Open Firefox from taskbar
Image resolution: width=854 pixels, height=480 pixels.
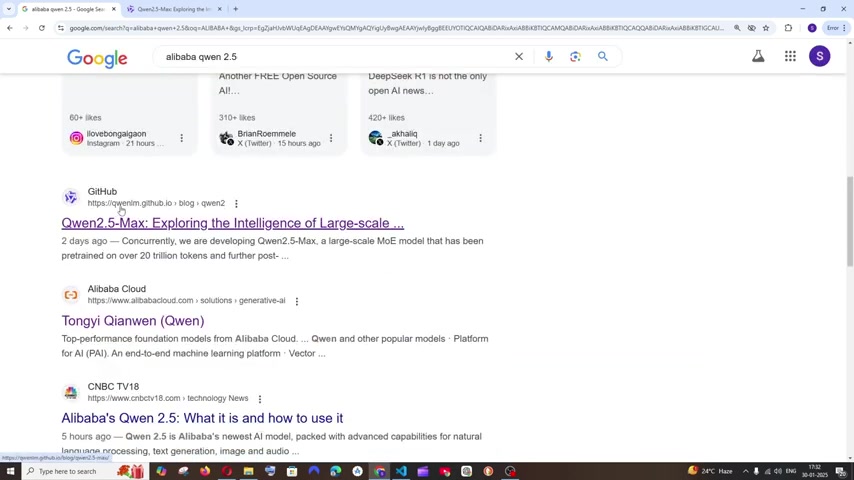(205, 471)
